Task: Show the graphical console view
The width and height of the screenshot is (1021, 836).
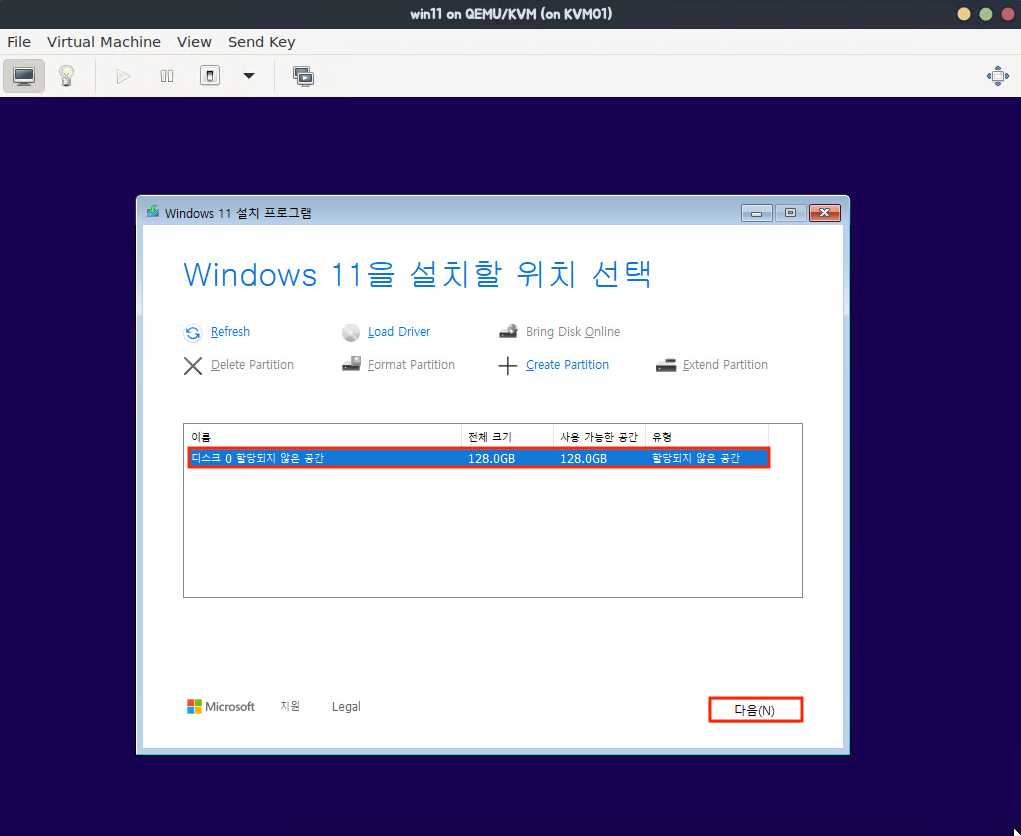Action: (x=24, y=76)
